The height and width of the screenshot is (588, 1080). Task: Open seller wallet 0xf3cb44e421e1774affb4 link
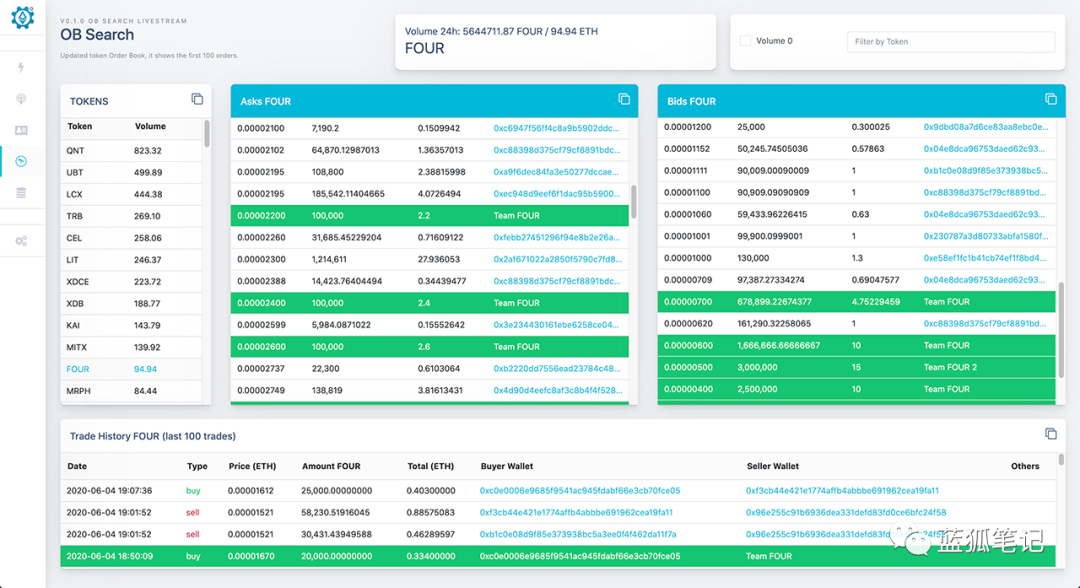click(x=842, y=491)
